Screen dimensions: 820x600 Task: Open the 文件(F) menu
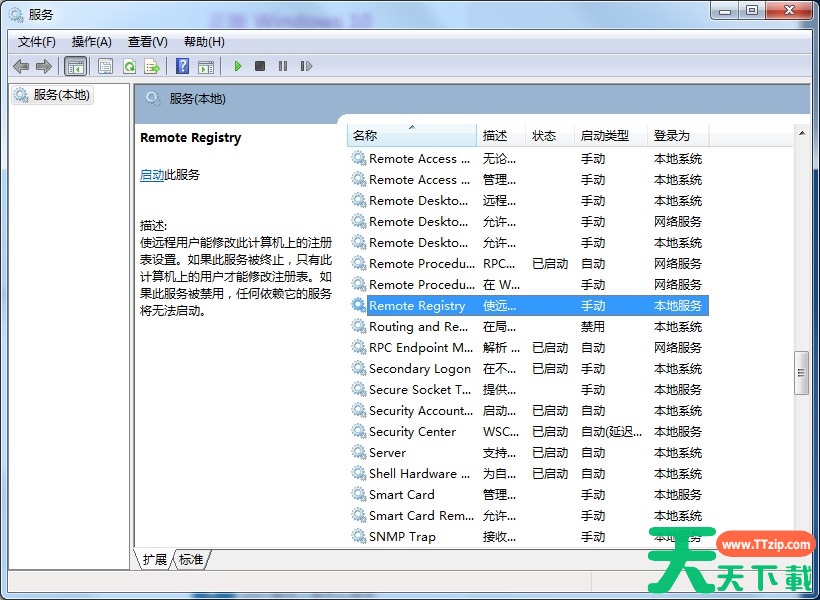pyautogui.click(x=37, y=41)
